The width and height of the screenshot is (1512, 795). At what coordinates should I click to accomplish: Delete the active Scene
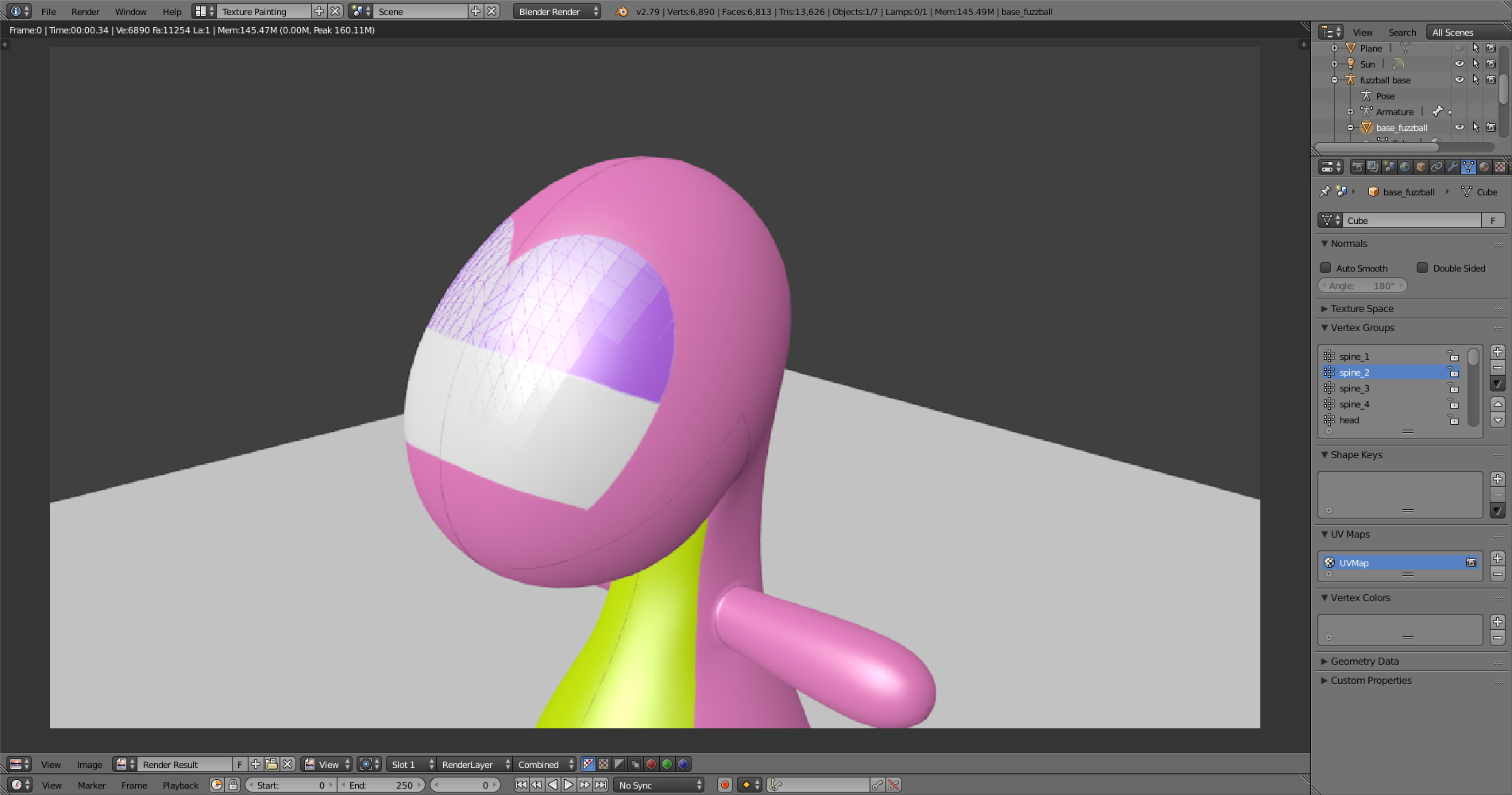point(492,11)
